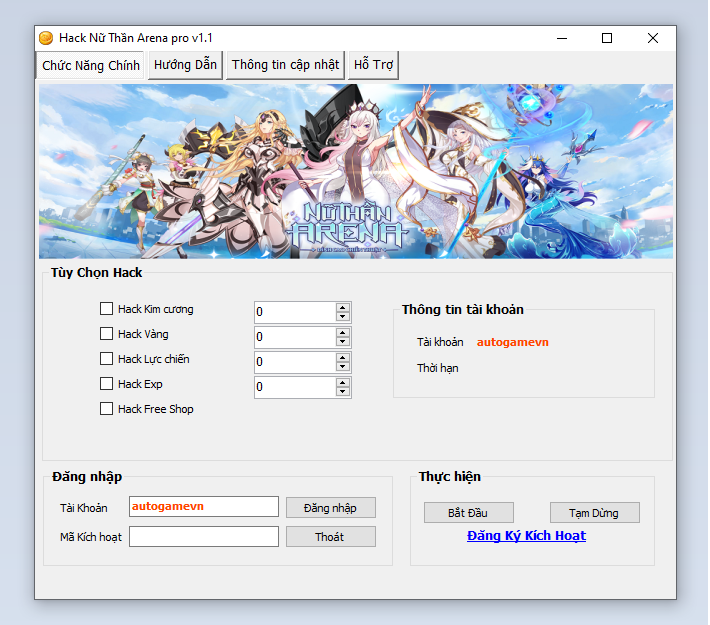Tick the Hack Exp checkbox

pos(107,384)
